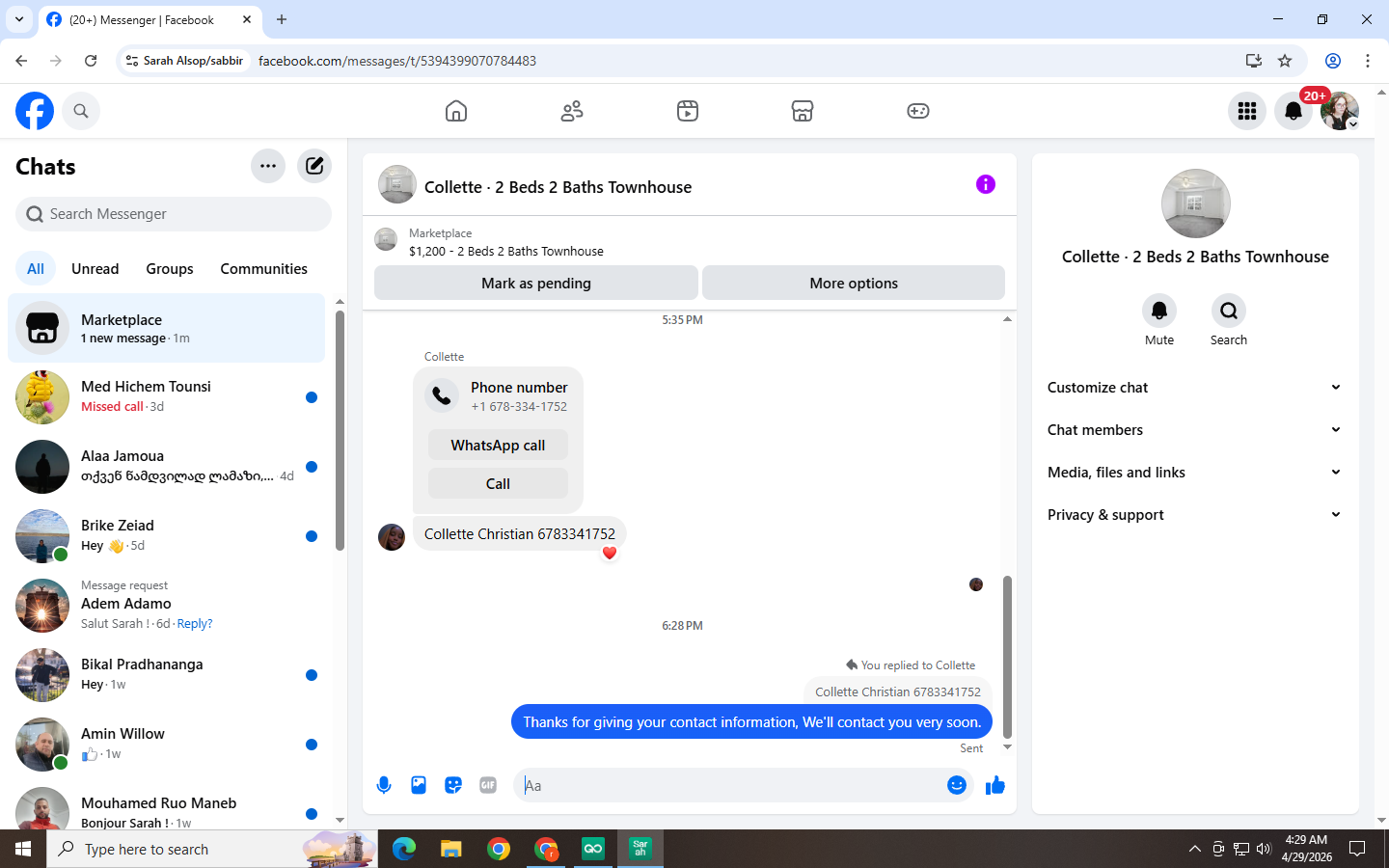Click the WhatsApp call button

point(498,446)
